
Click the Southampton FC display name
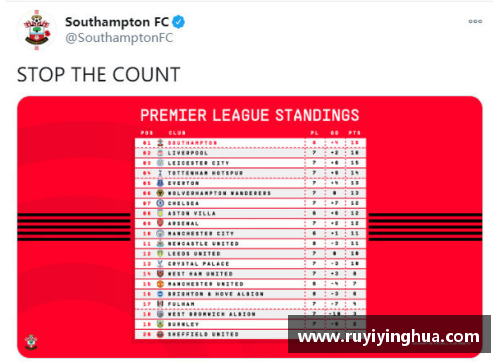(x=117, y=22)
